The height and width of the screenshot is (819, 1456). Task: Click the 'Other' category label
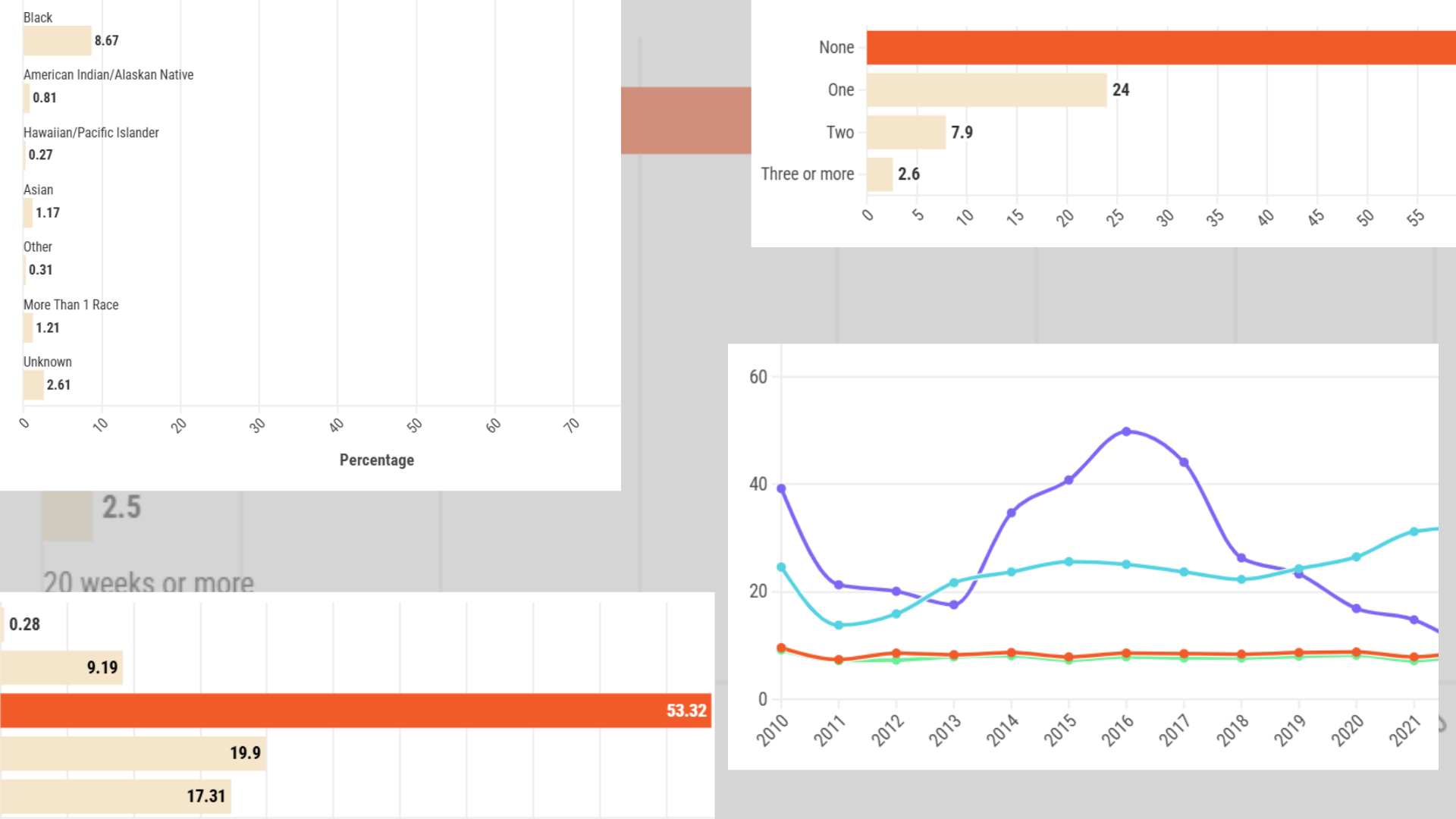[38, 246]
